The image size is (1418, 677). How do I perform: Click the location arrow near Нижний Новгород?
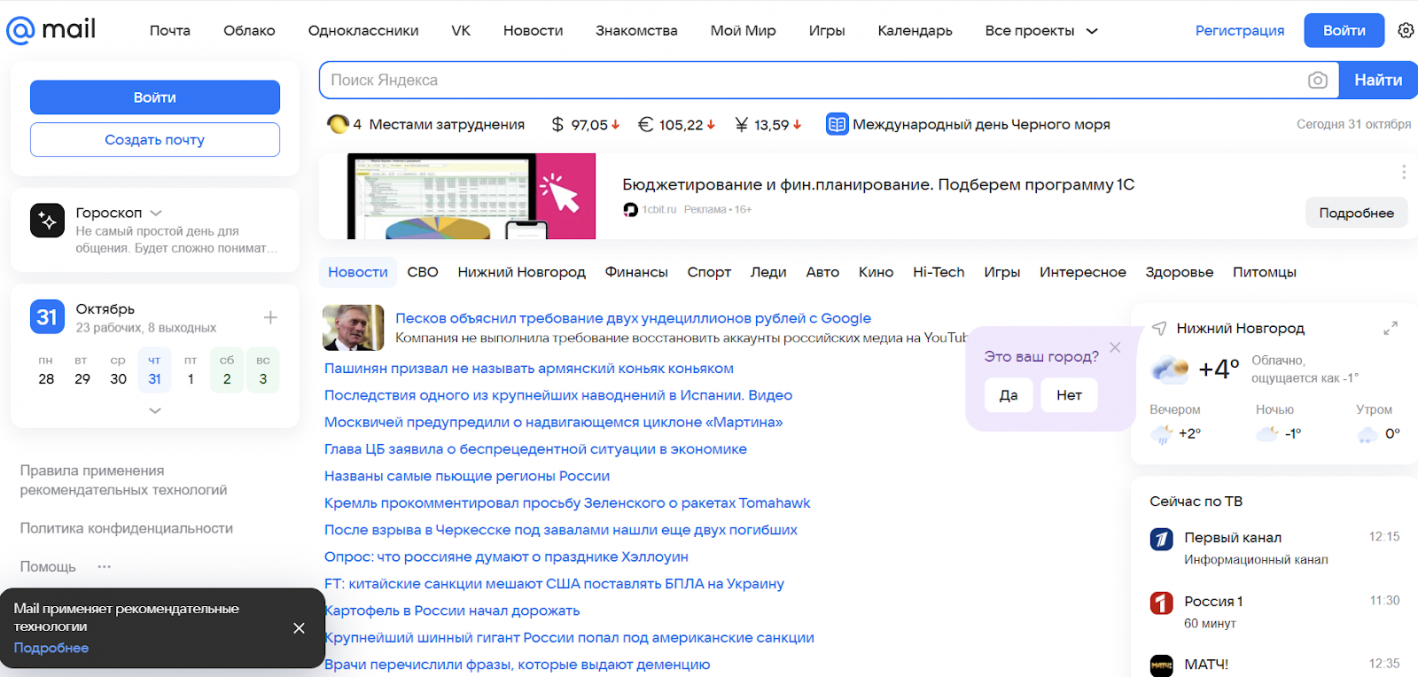tap(1159, 328)
